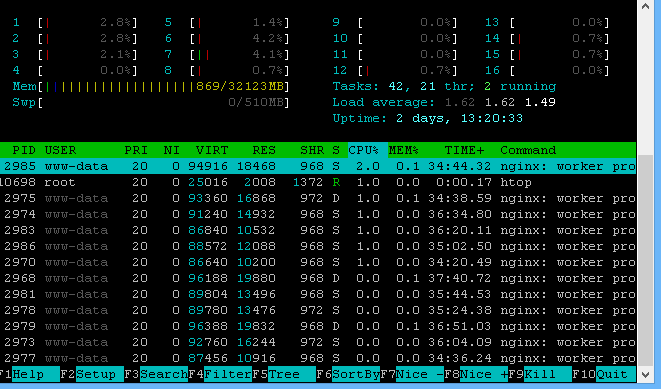The image size is (661, 389).
Task: Click the CPU 16 usage meter
Action: (547, 71)
